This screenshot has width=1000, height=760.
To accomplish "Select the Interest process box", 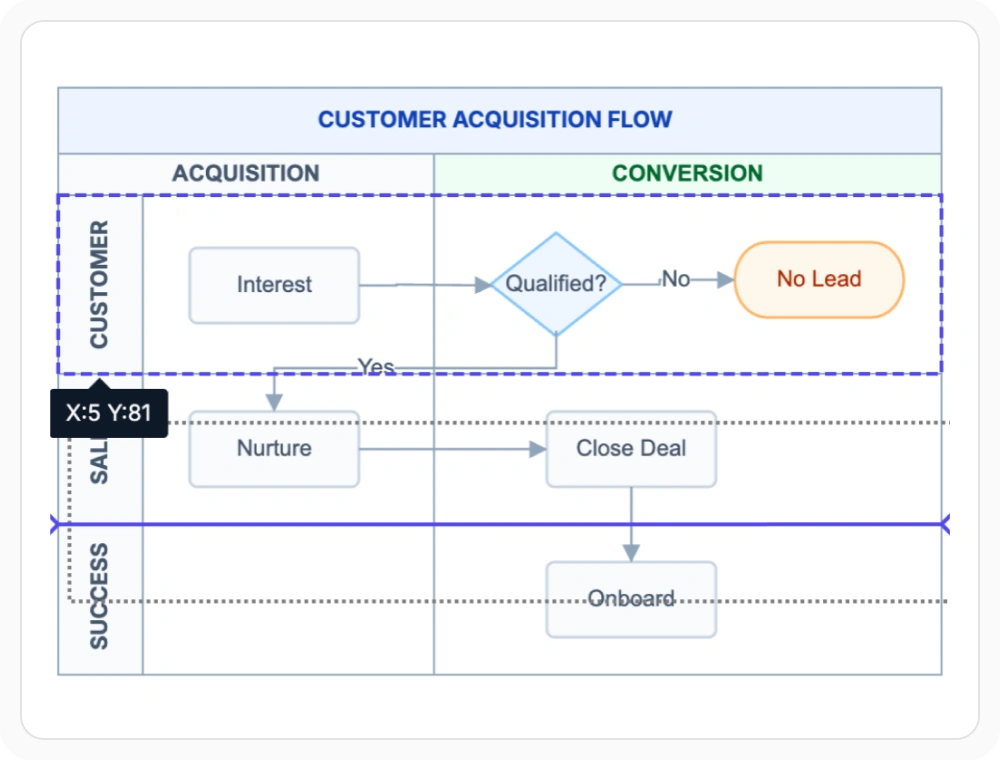I will [x=274, y=285].
